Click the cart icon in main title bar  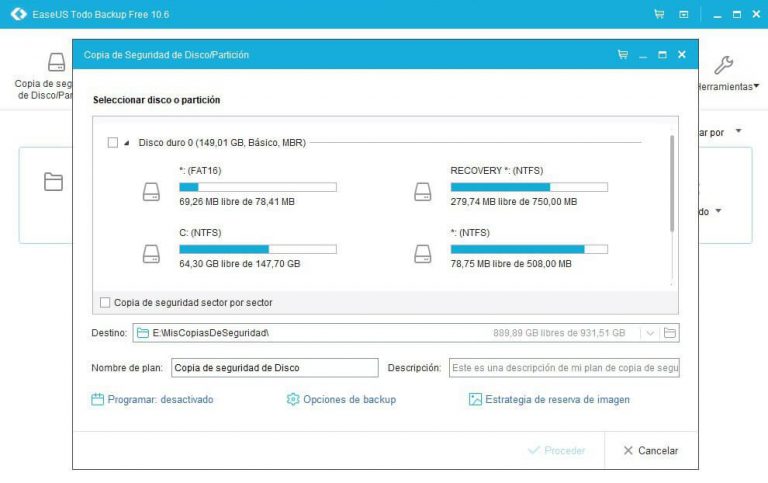pyautogui.click(x=659, y=14)
